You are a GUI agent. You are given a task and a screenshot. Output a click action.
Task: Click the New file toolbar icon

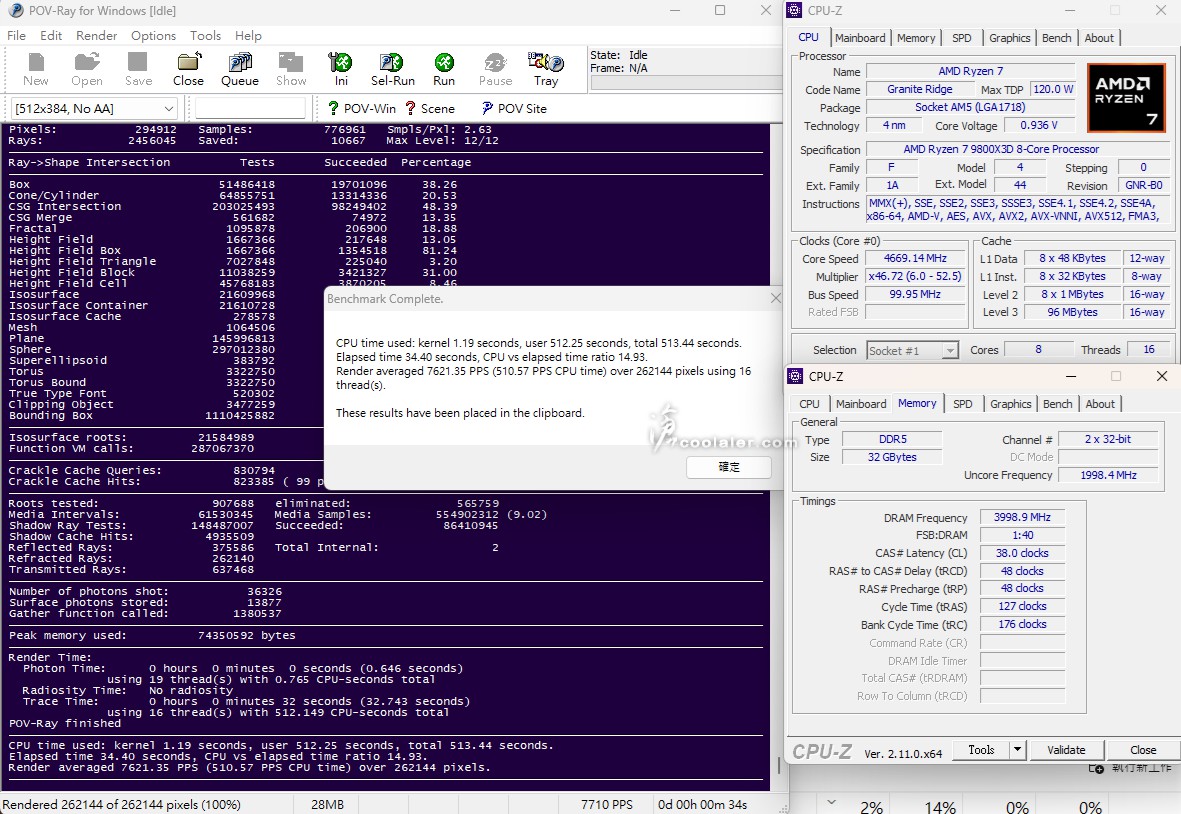coord(35,69)
